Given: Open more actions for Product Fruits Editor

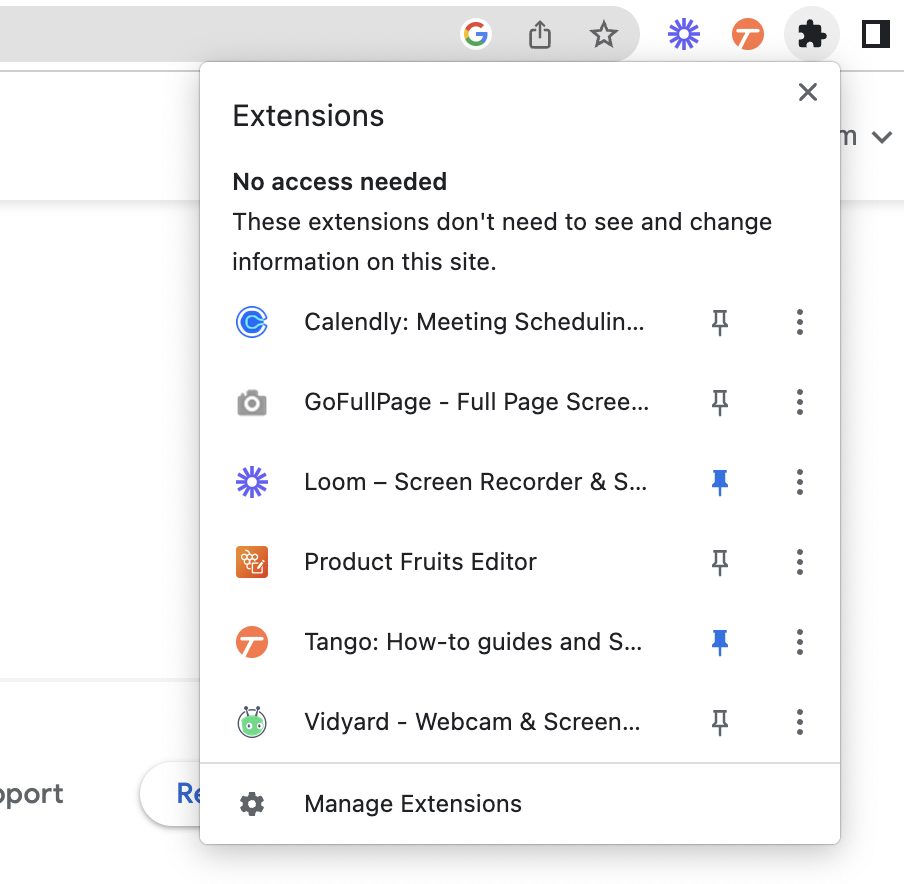Looking at the screenshot, I should coord(800,562).
